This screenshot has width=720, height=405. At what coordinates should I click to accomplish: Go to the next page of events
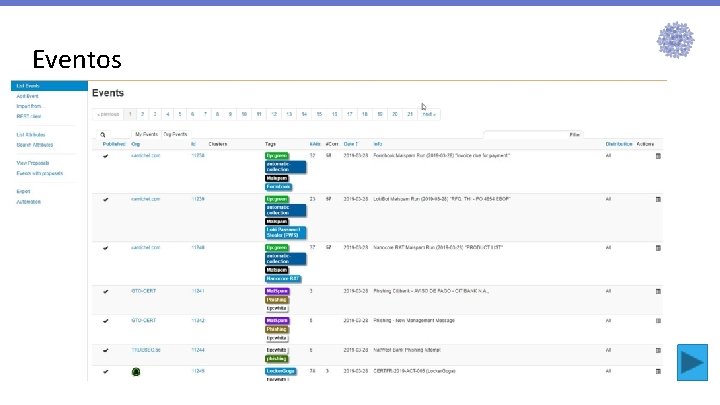click(429, 114)
